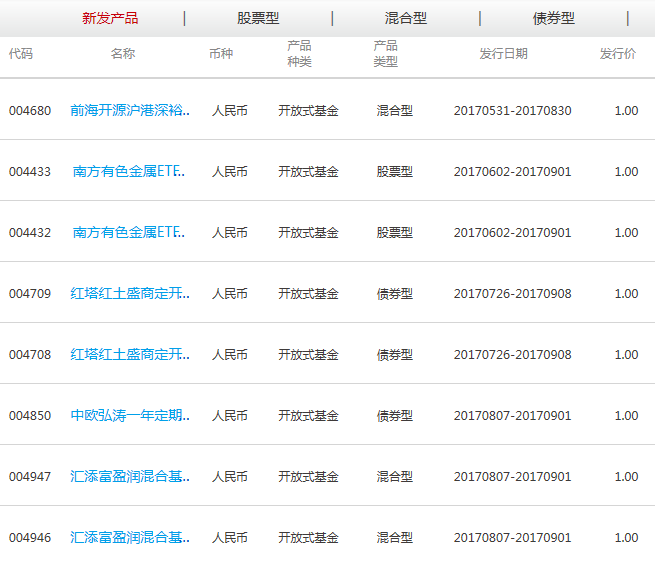
Task: Select fund code 004680
Action: (x=30, y=111)
